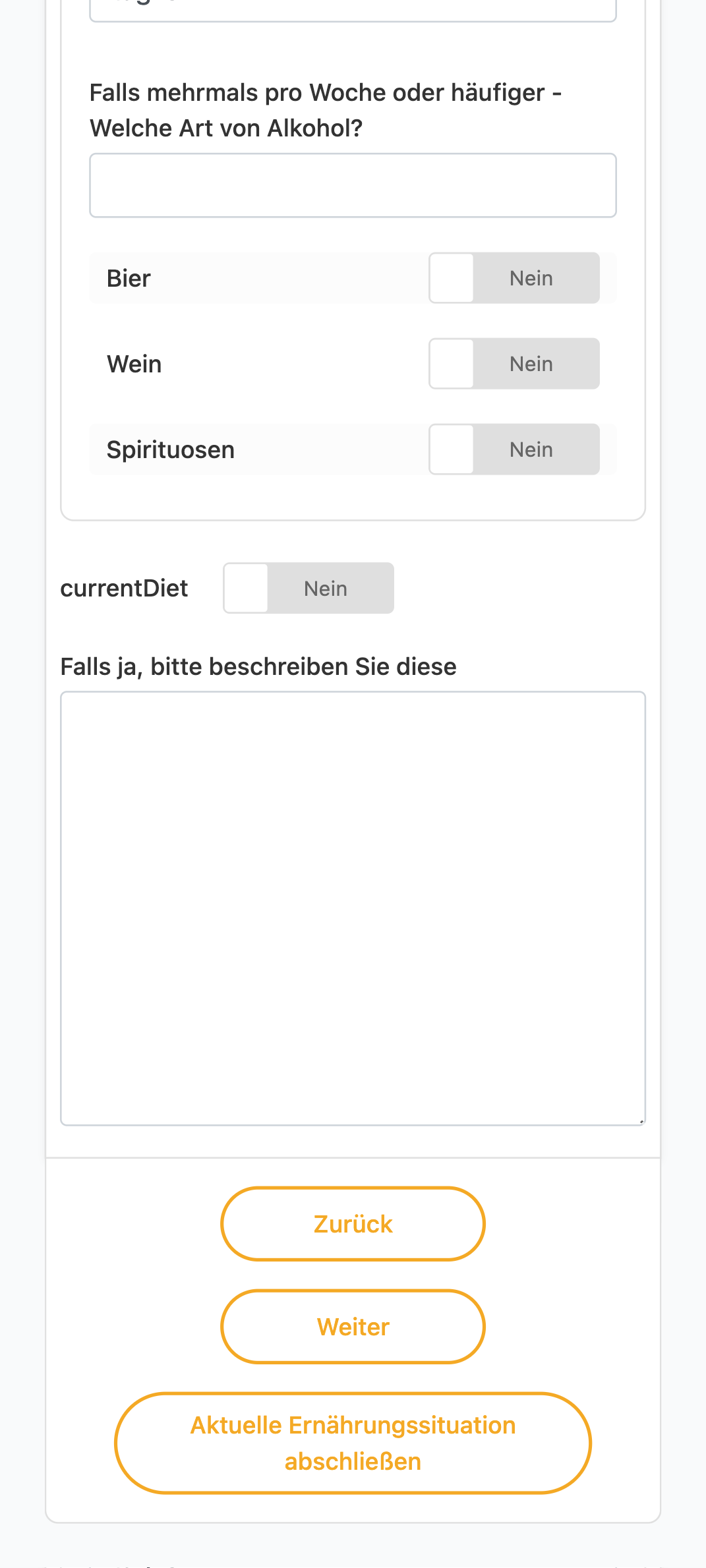
Task: Click the currentDiet label
Action: click(x=124, y=588)
